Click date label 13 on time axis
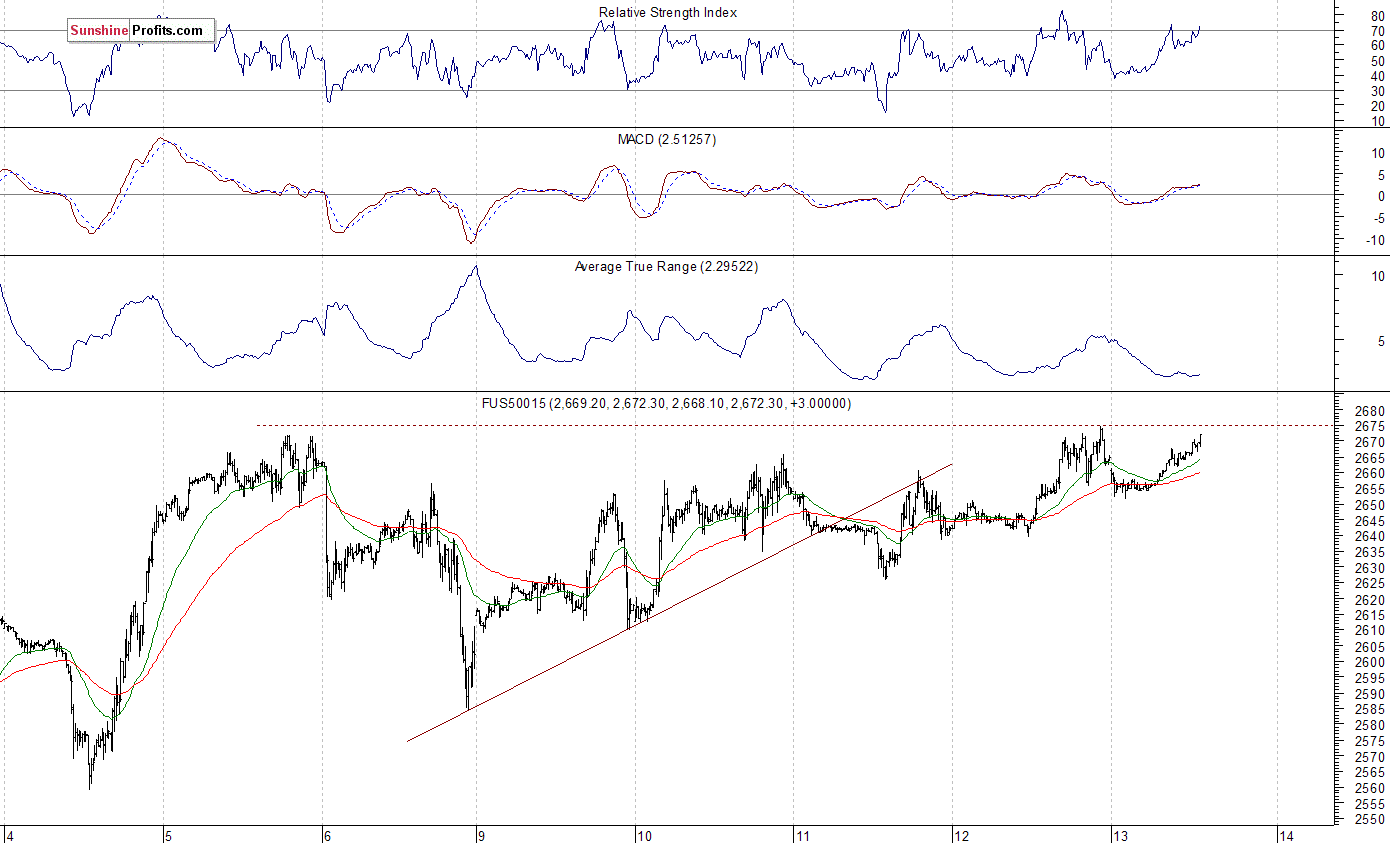The width and height of the screenshot is (1390, 843). coord(1120,835)
